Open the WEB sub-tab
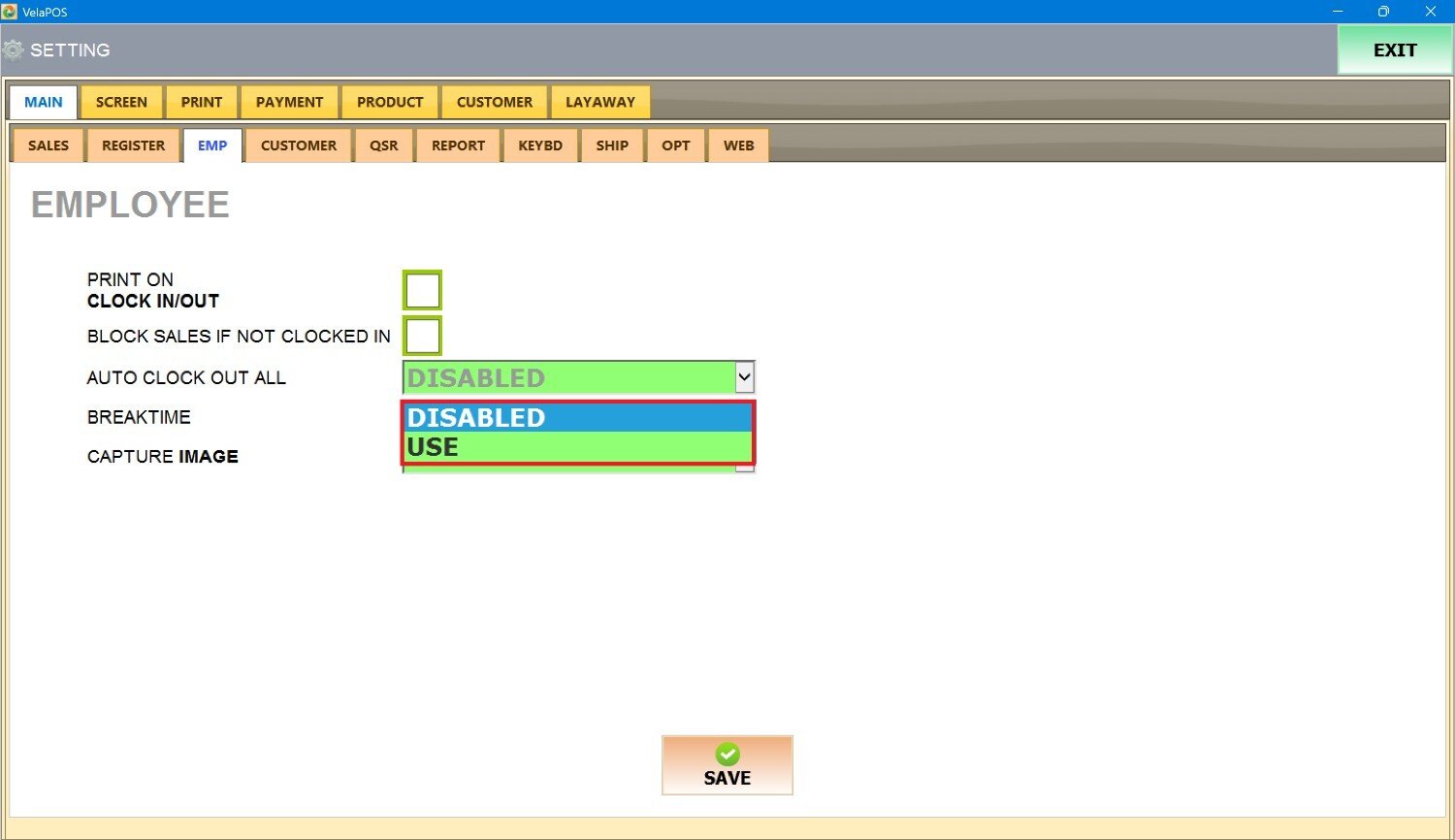Viewport: 1455px width, 840px height. point(738,145)
